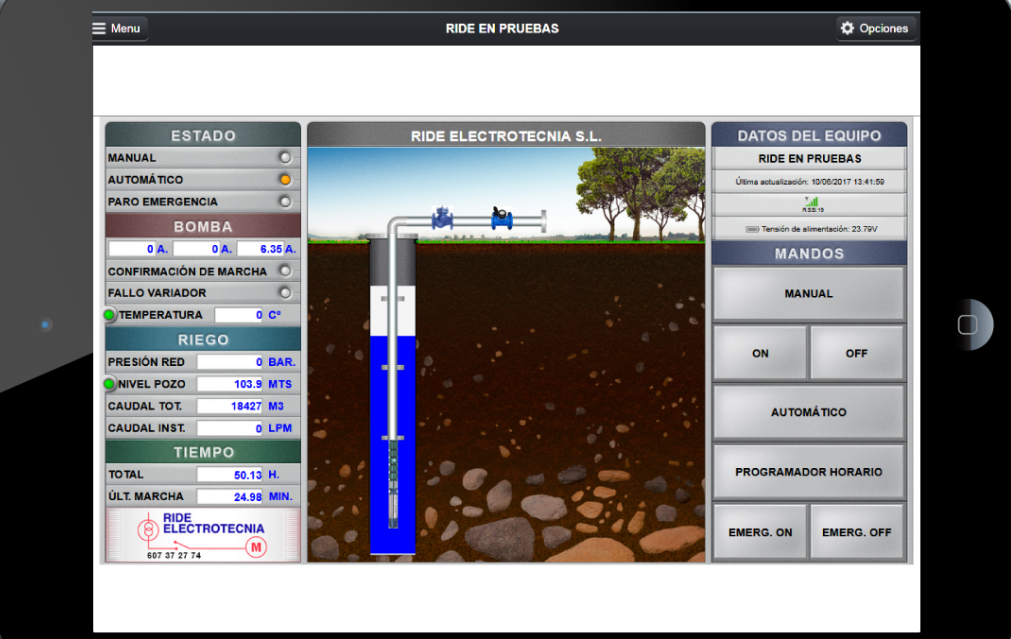
Task: Click NIVEL POZO value 103.9
Action: point(230,384)
